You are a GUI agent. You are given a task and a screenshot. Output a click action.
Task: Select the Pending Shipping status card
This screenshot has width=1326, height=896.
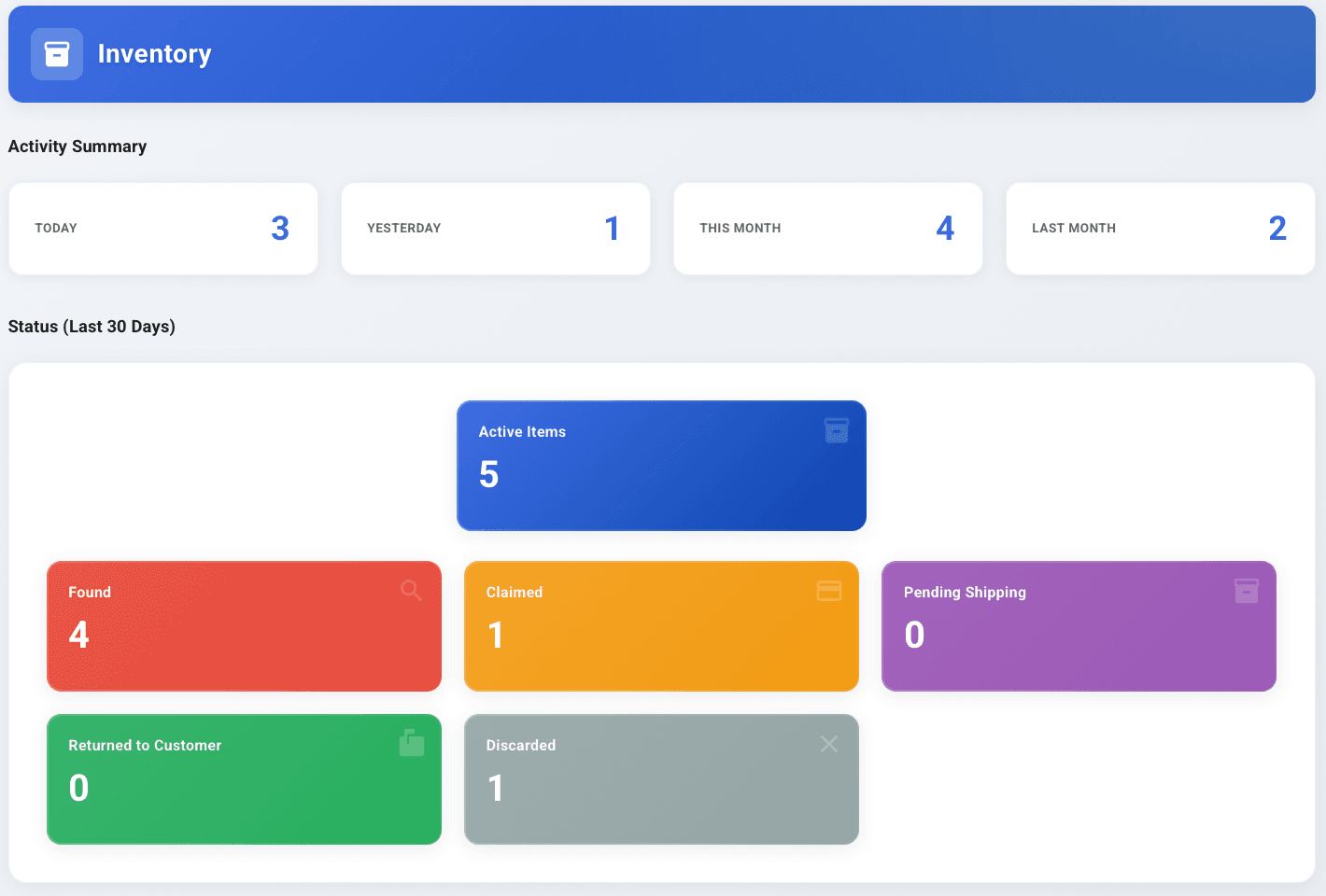click(1079, 626)
